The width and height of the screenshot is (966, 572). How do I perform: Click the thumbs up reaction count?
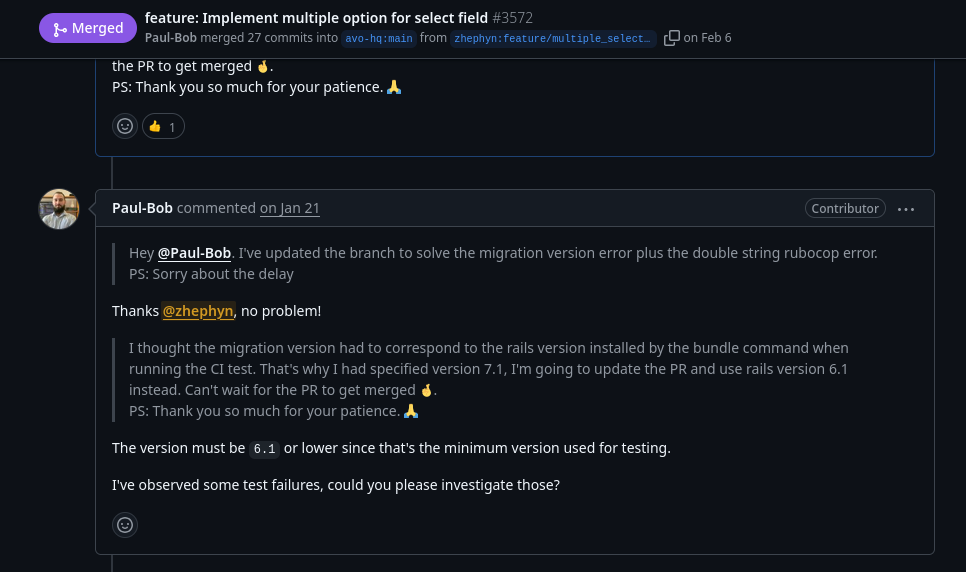[172, 127]
